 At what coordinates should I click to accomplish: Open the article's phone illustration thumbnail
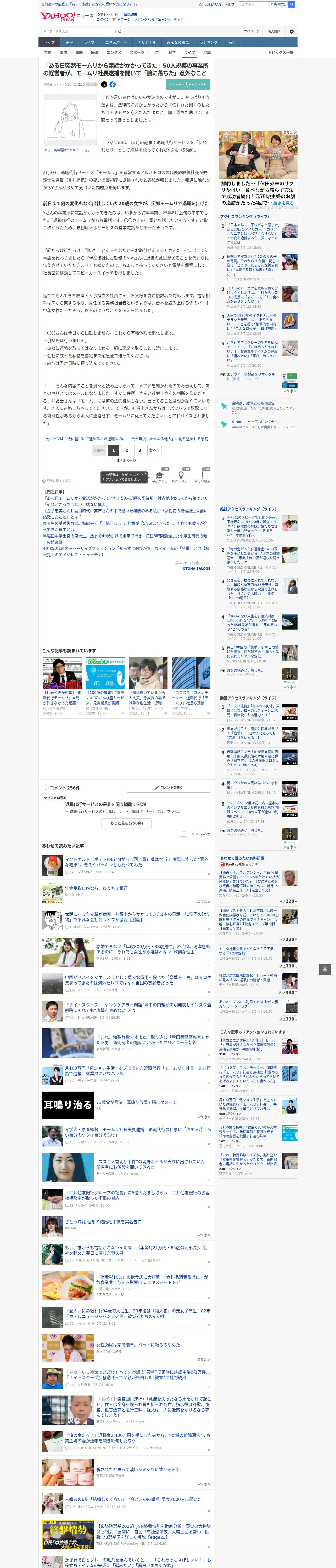click(70, 120)
